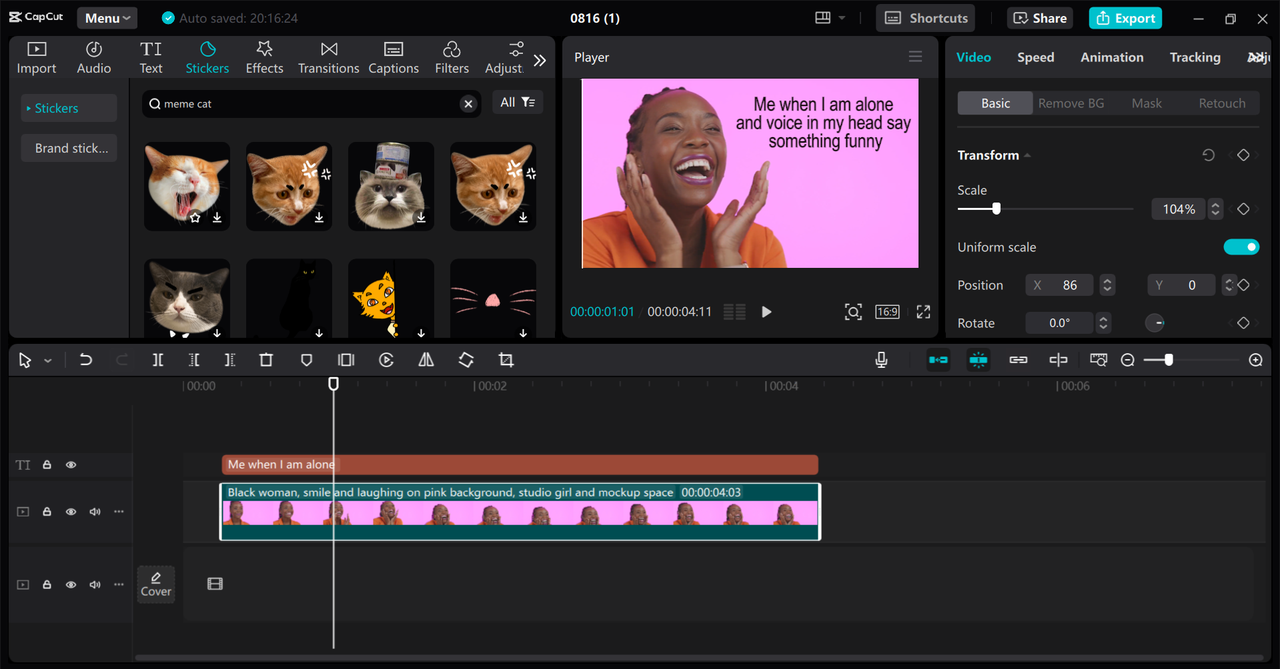Undo the last action
Viewport: 1280px width, 669px height.
(86, 360)
